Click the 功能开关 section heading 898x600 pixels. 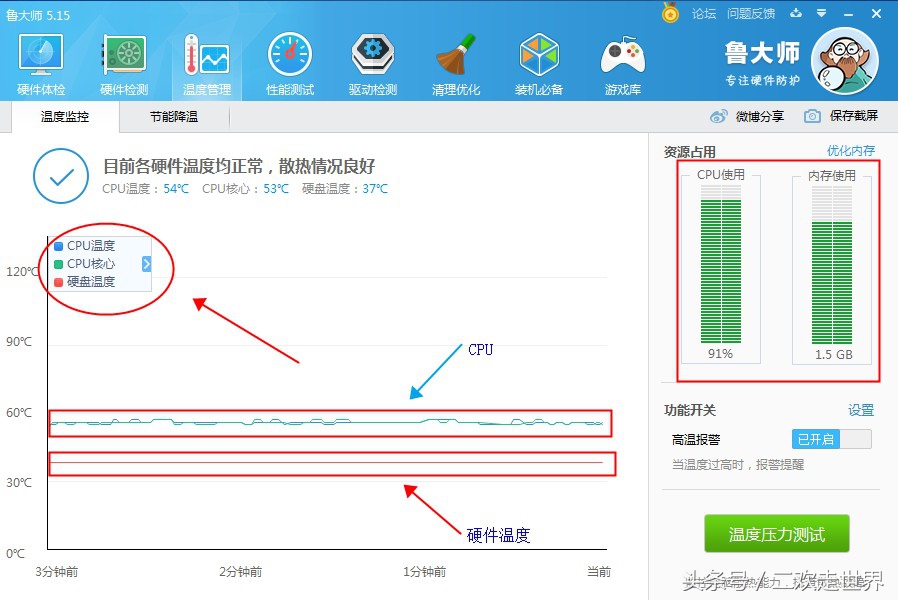click(690, 410)
